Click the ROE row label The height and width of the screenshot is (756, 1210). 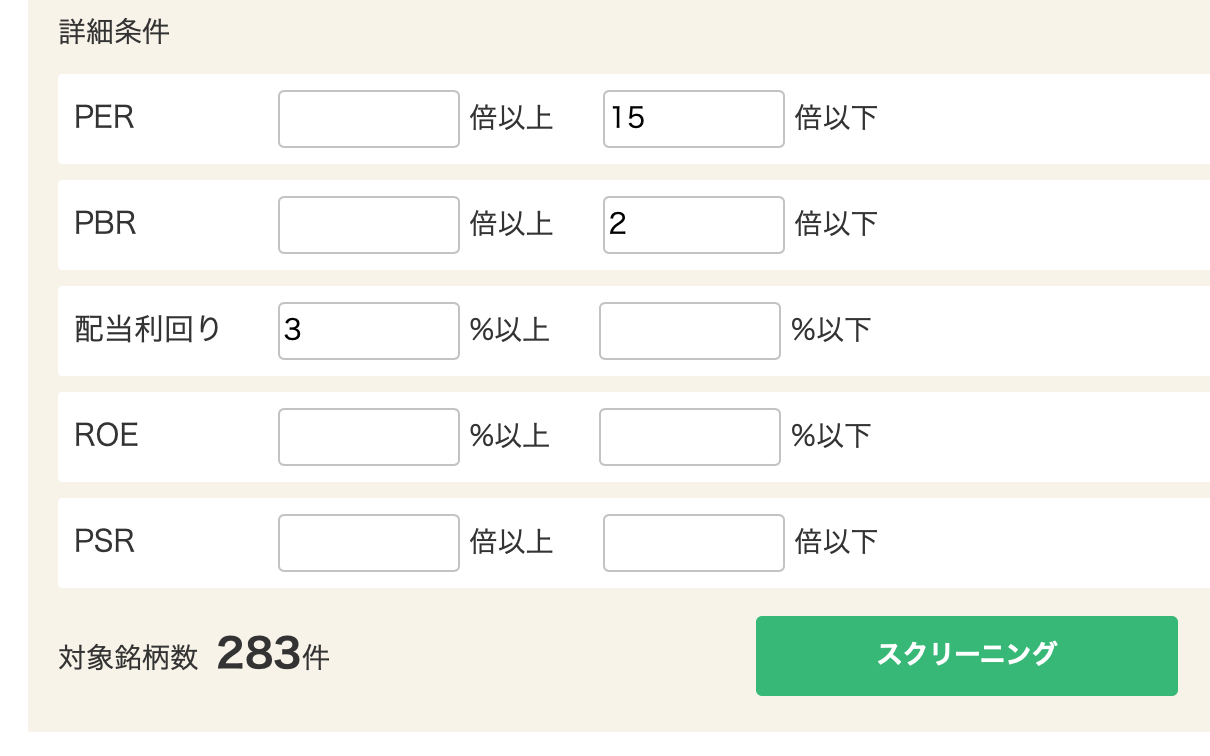tap(106, 436)
